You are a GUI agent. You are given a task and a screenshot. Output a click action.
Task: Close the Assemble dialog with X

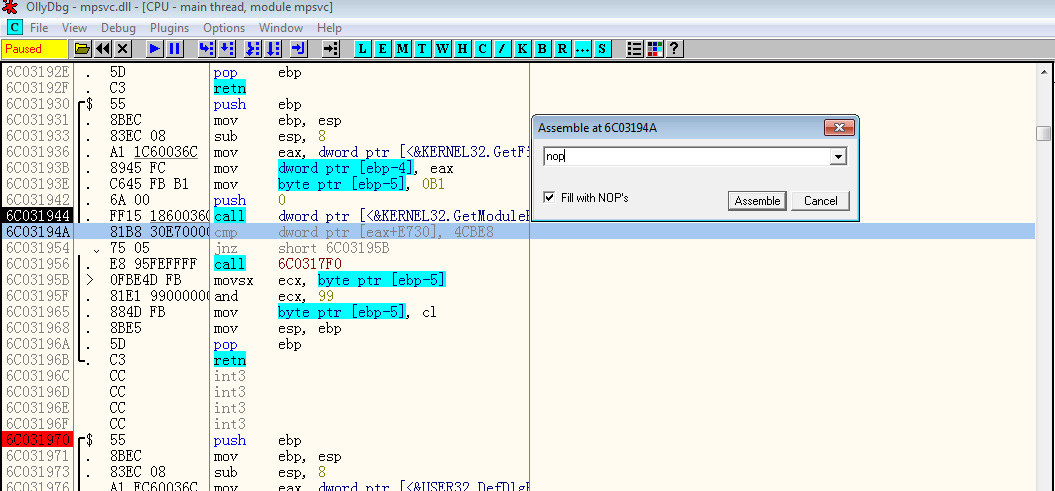[837, 128]
